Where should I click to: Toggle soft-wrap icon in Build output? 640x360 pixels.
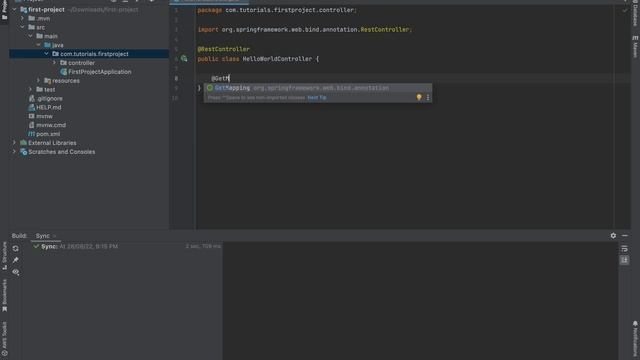click(624, 249)
